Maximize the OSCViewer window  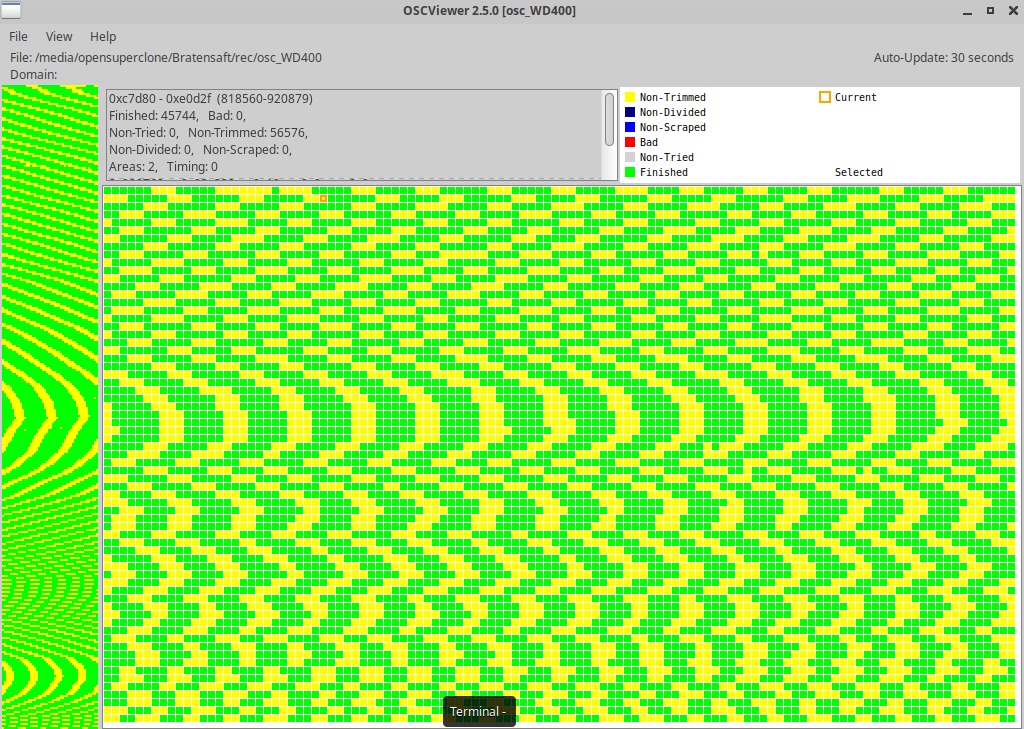point(990,10)
